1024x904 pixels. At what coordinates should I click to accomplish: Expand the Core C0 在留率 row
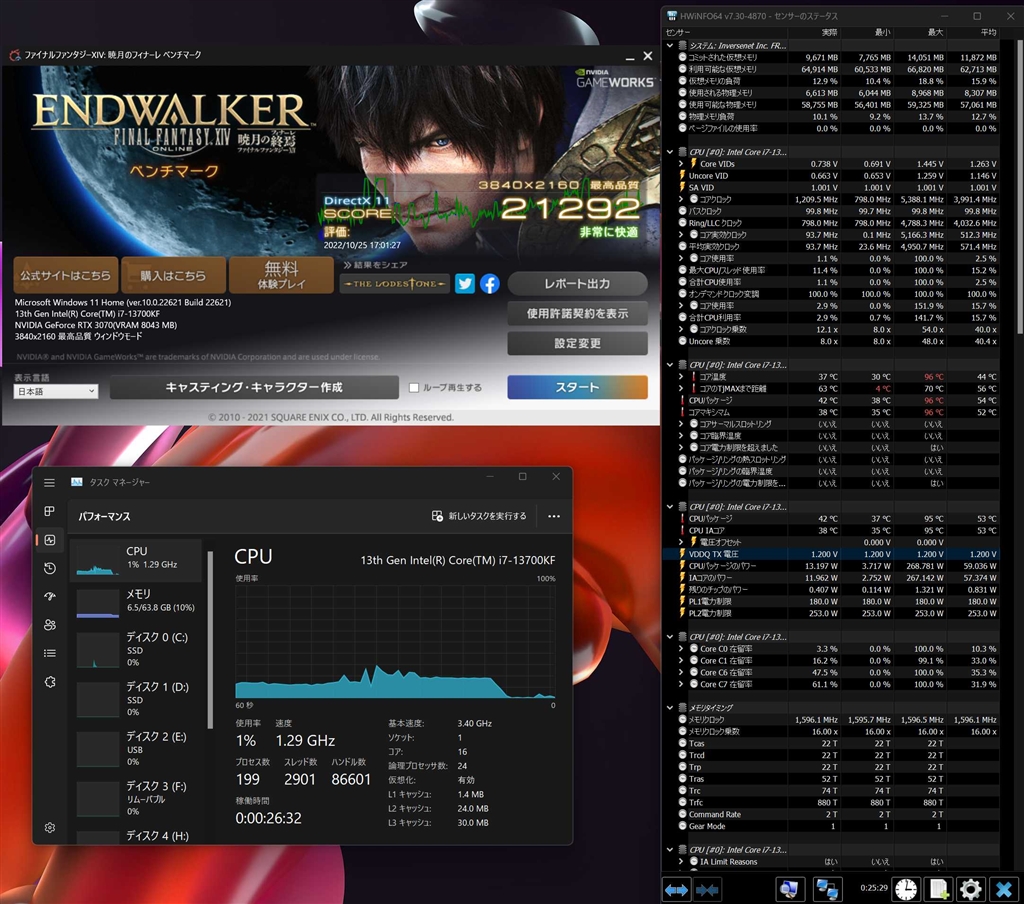[681, 649]
